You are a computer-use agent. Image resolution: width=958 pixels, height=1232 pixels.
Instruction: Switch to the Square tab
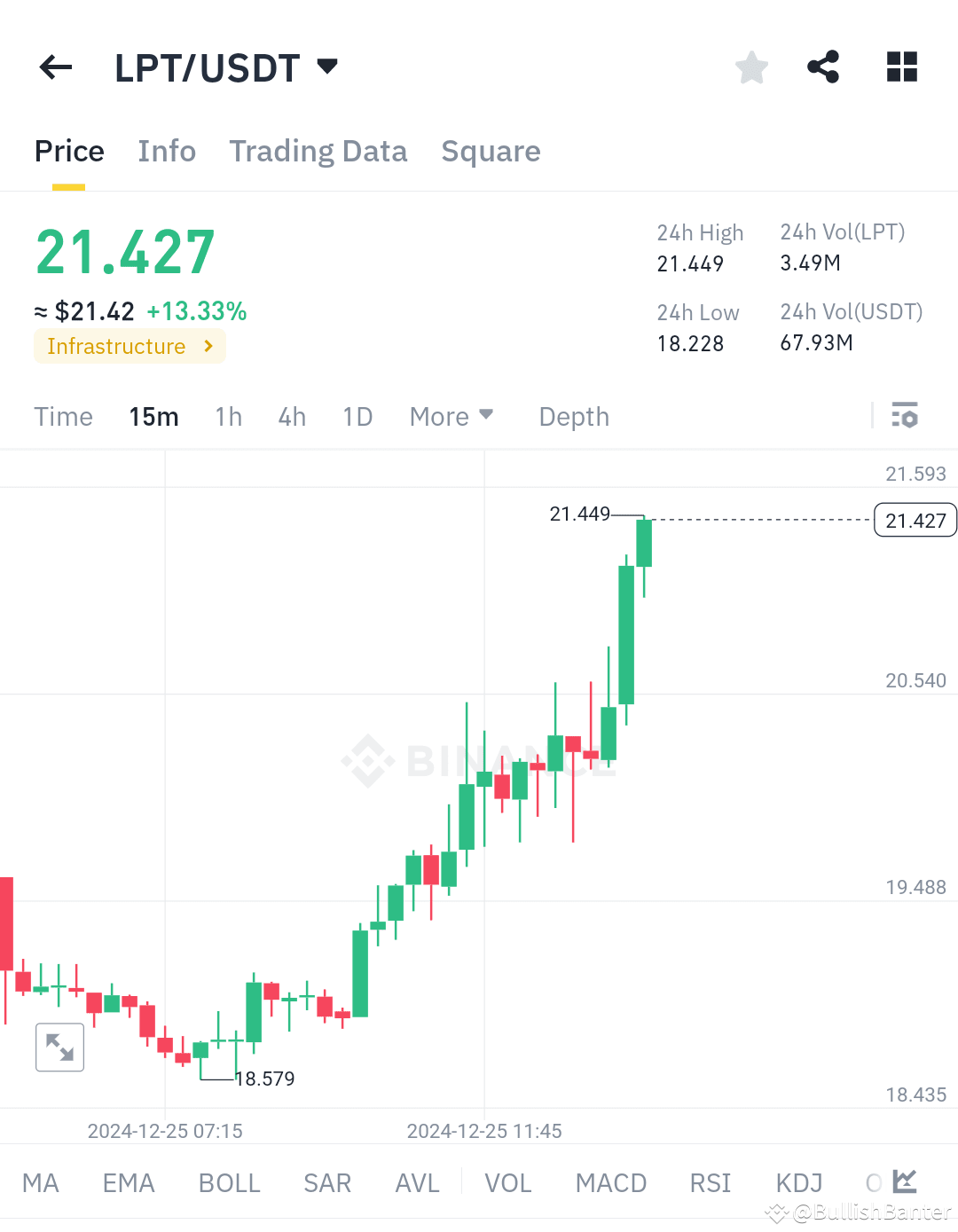491,151
